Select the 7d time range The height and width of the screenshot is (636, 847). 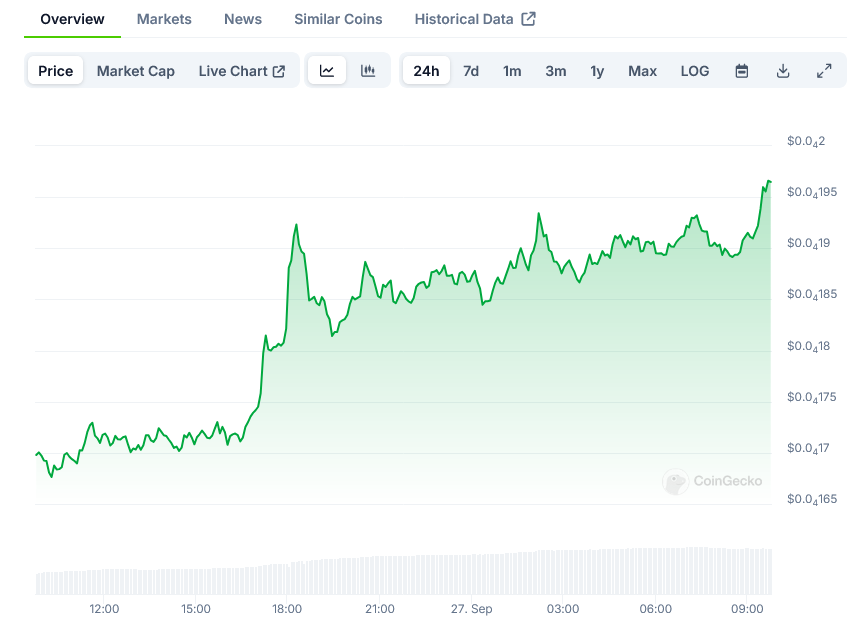[x=471, y=71]
